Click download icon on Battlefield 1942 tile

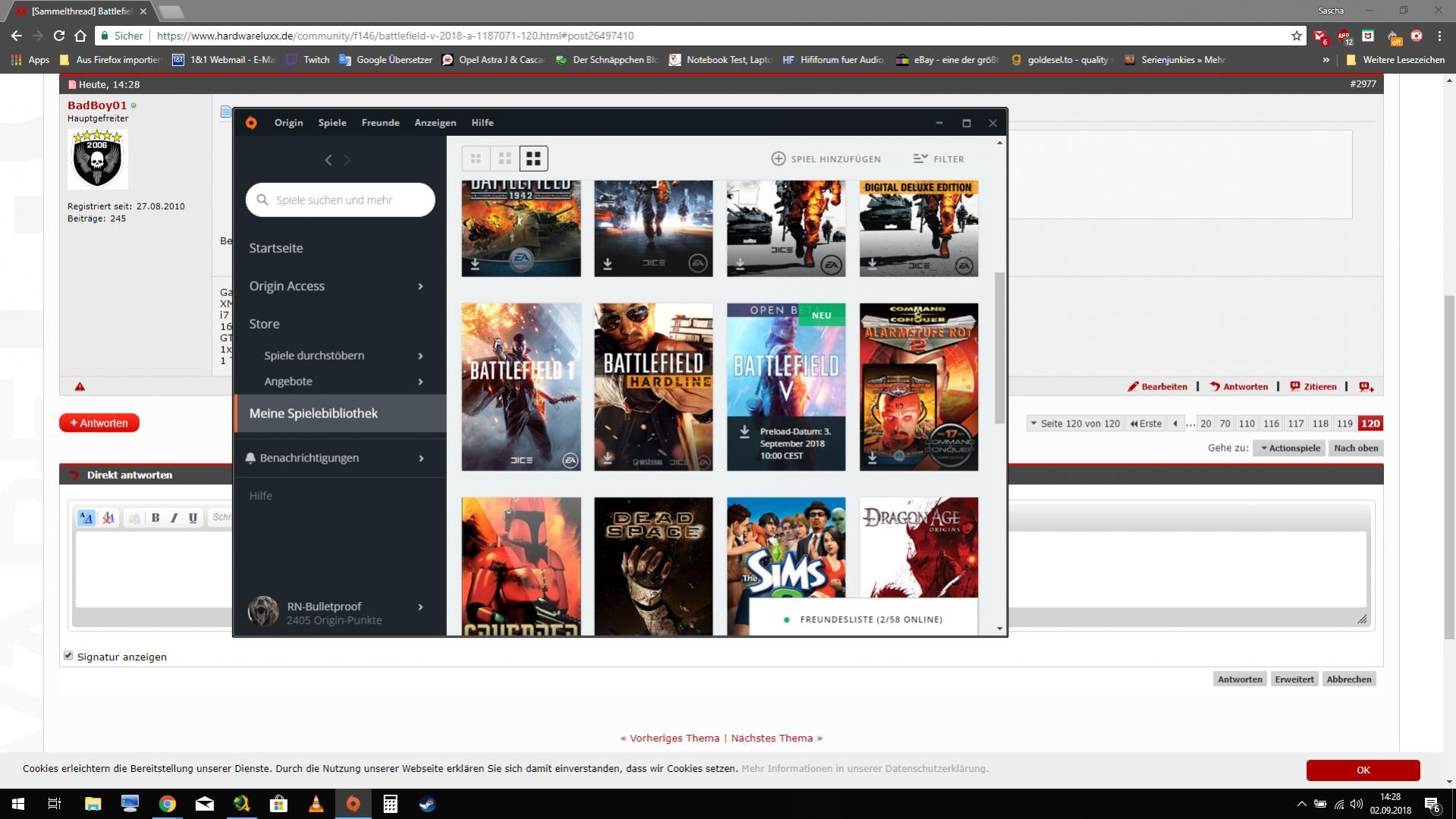click(x=475, y=264)
